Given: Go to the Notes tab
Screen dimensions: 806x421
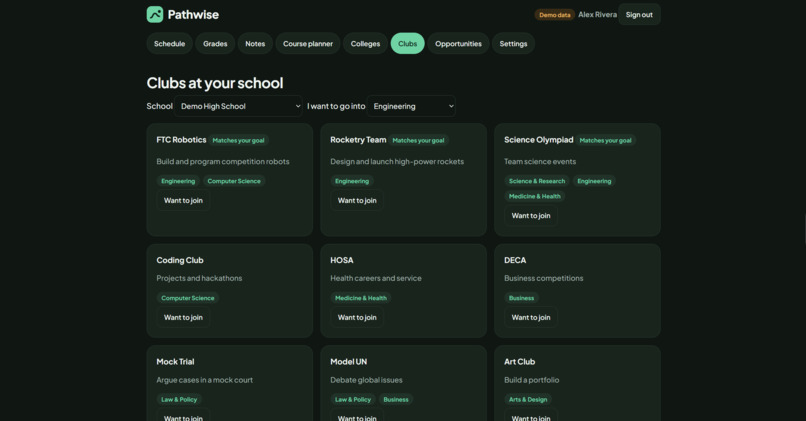Looking at the screenshot, I should click(x=255, y=44).
